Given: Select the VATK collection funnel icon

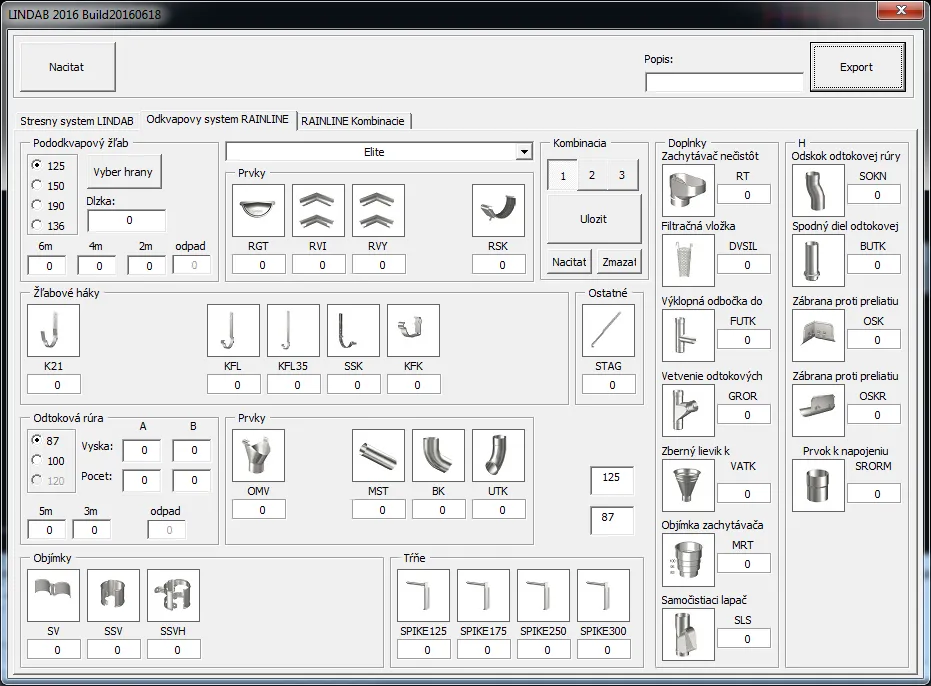Looking at the screenshot, I should click(688, 485).
